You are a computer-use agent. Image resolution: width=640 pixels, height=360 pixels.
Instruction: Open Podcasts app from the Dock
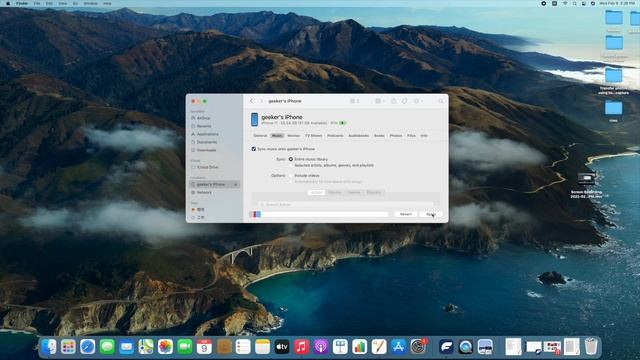(321, 347)
